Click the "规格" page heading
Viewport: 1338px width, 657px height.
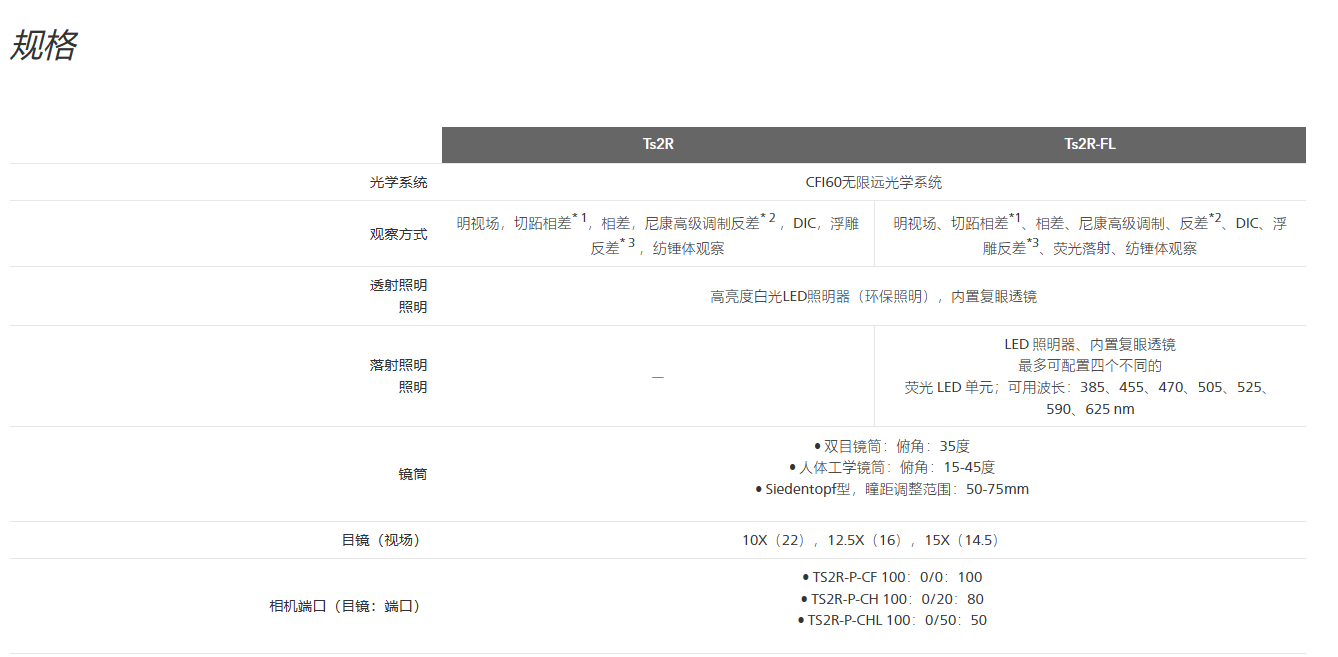[x=44, y=46]
